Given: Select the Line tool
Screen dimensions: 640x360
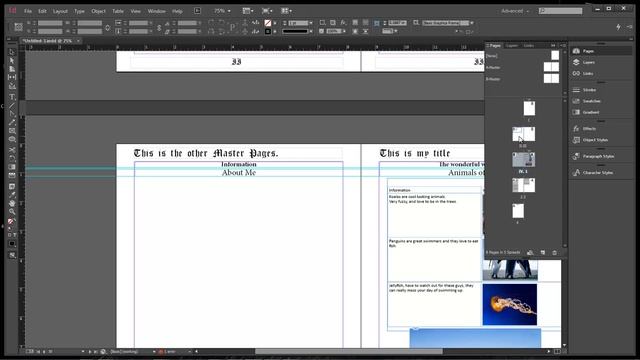Looking at the screenshot, I should point(12,106).
